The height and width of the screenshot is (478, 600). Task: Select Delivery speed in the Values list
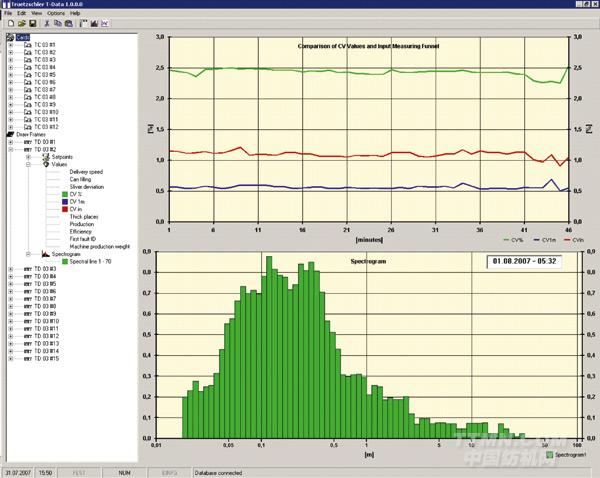pos(86,171)
